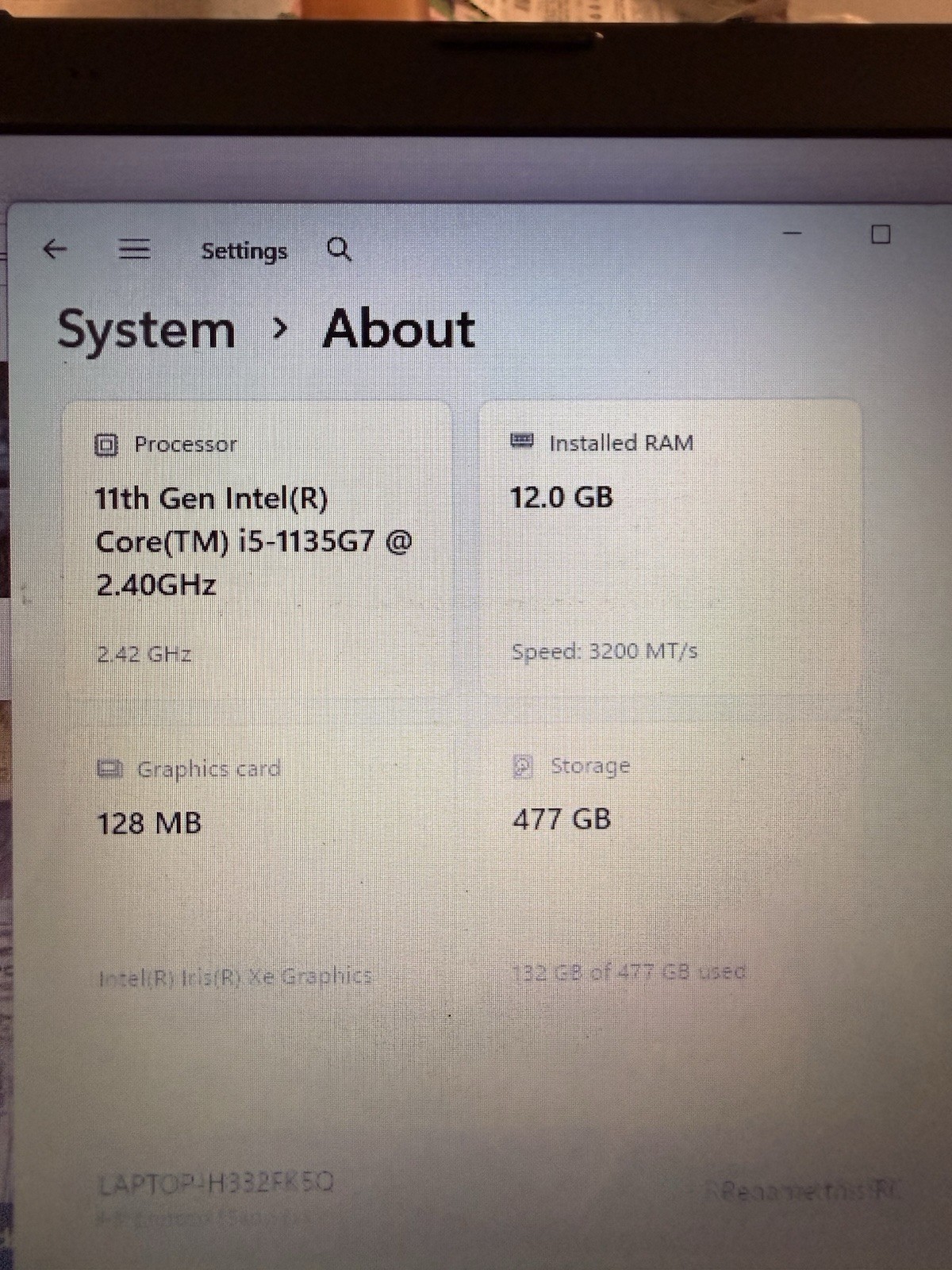Click the 128 MB graphics memory value

point(149,823)
